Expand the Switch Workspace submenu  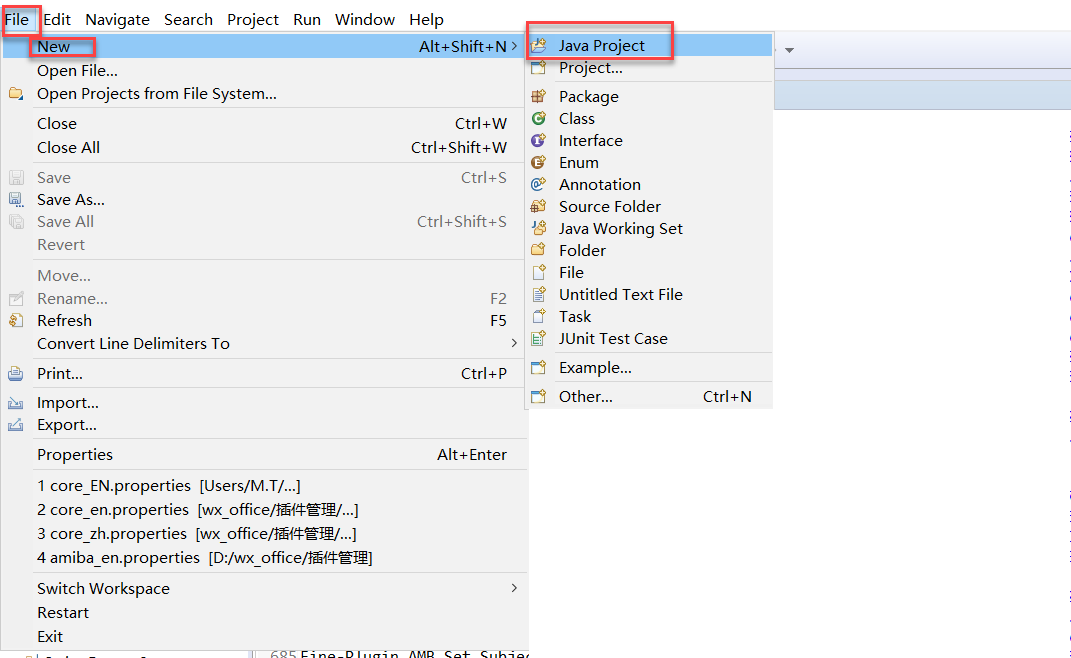coord(513,588)
